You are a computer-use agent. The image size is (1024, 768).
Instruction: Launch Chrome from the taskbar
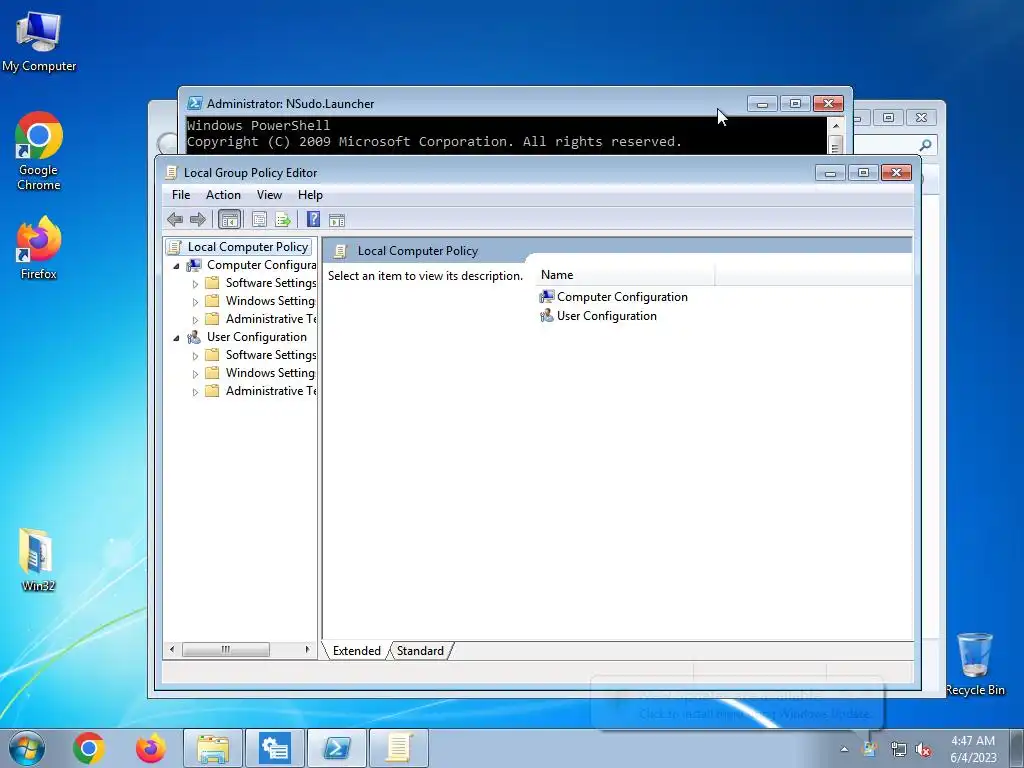(89, 748)
